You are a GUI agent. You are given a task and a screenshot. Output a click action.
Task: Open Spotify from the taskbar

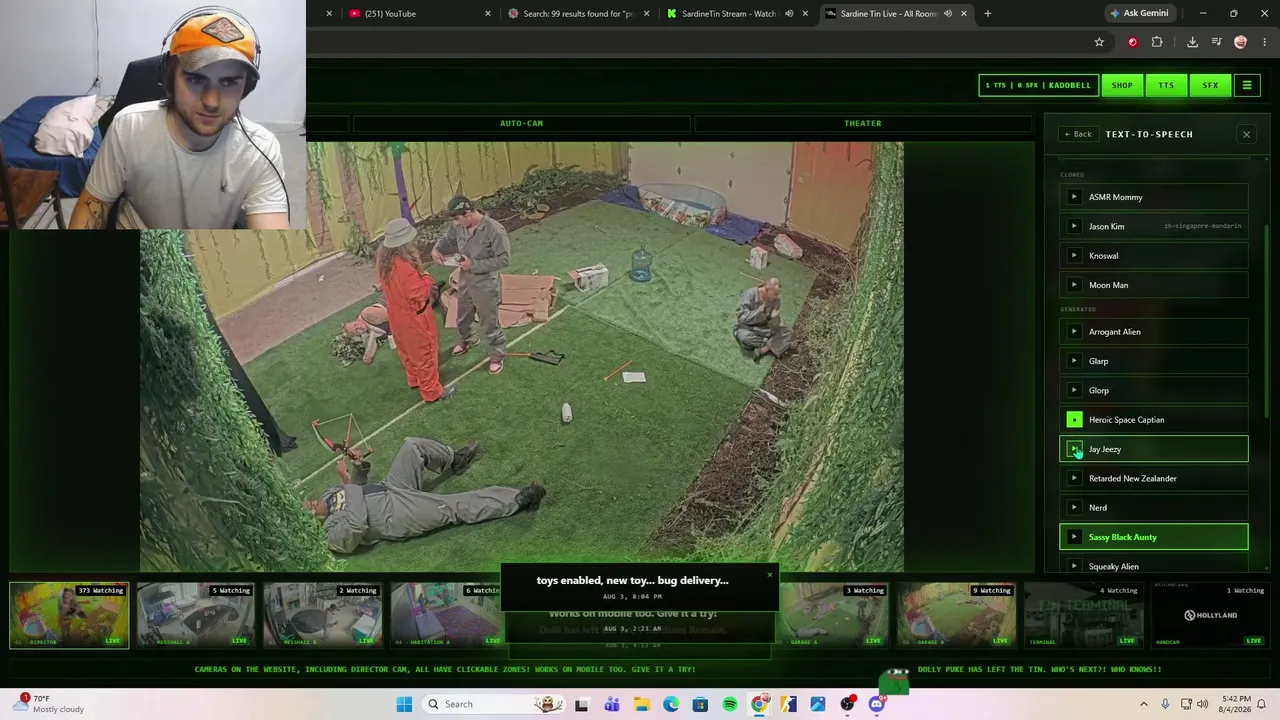coord(730,704)
